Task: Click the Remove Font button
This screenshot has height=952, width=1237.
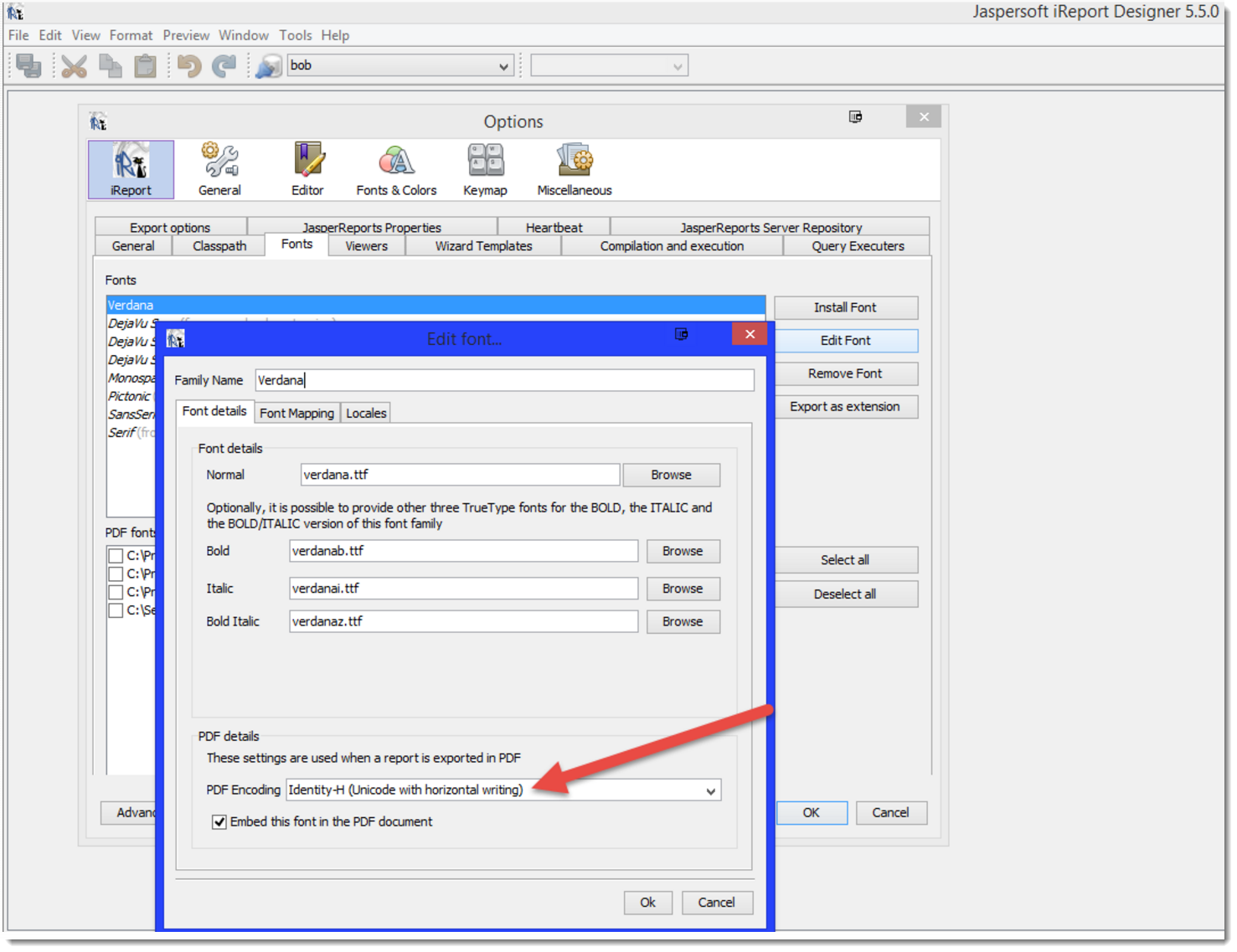Action: tap(846, 374)
